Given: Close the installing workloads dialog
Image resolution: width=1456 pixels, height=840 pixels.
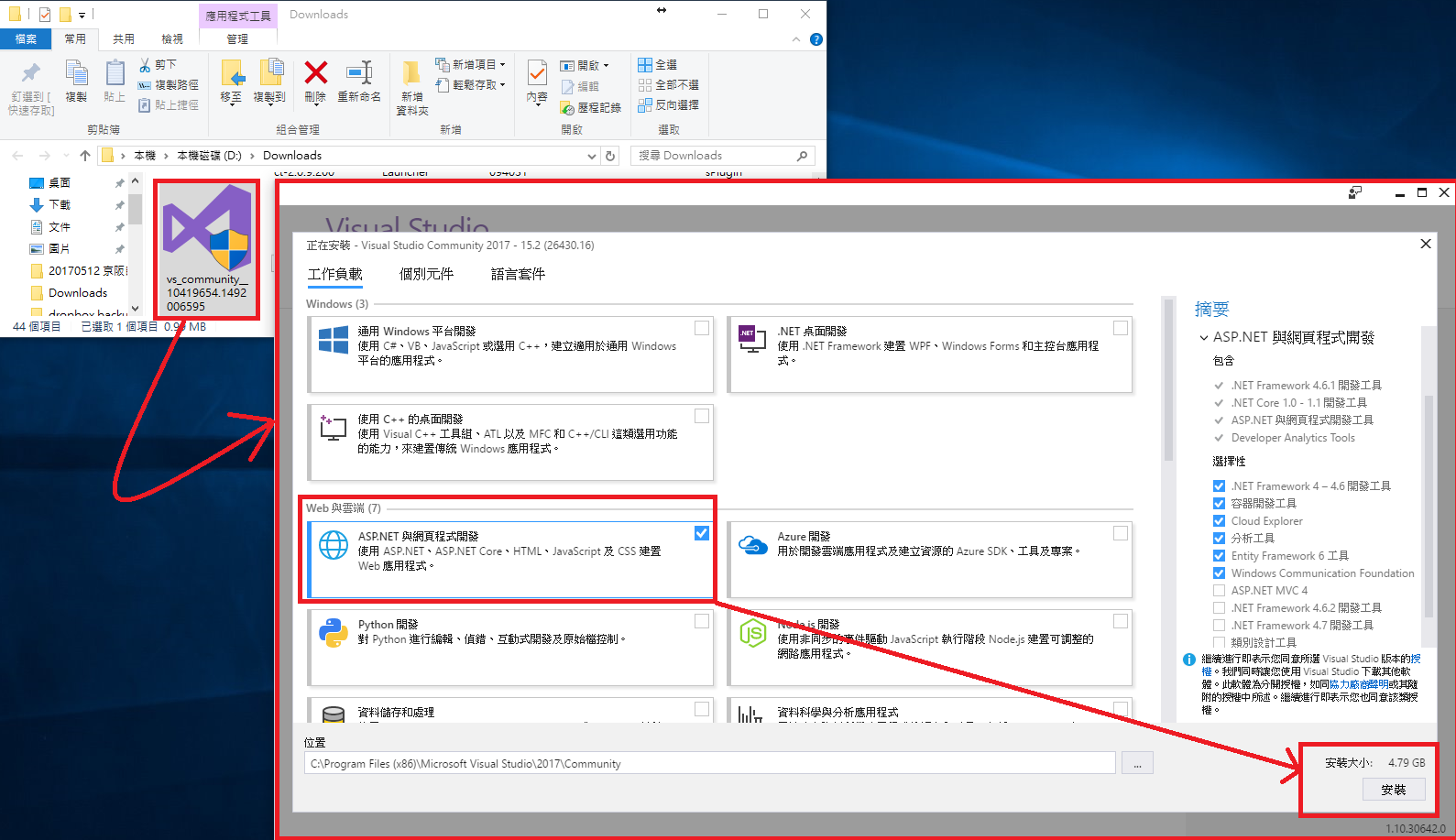Looking at the screenshot, I should tap(1426, 244).
